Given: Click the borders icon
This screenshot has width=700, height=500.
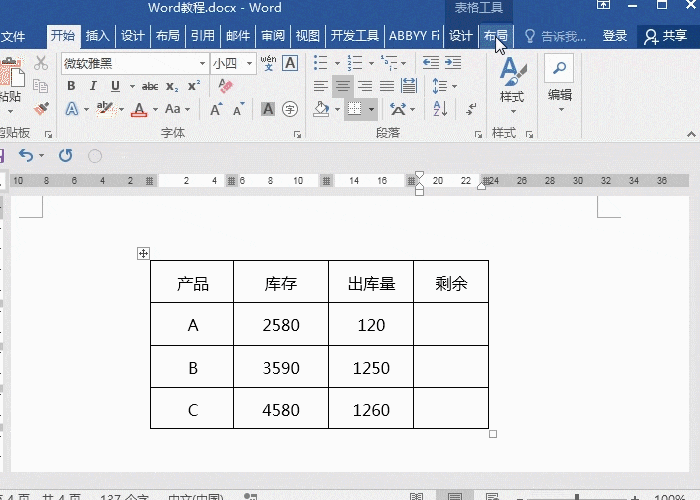Looking at the screenshot, I should (x=355, y=109).
